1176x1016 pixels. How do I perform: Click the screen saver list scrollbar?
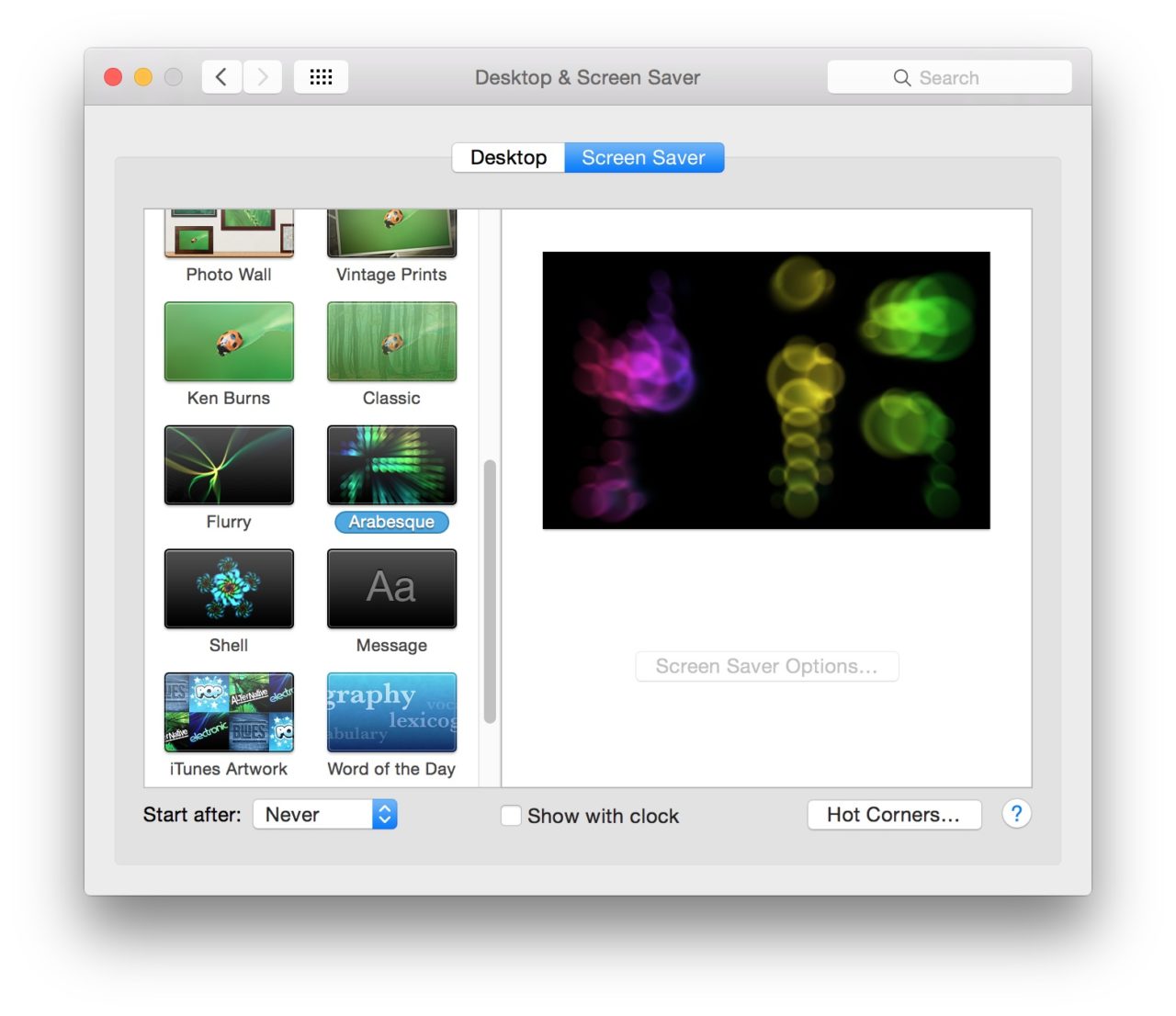[490, 592]
